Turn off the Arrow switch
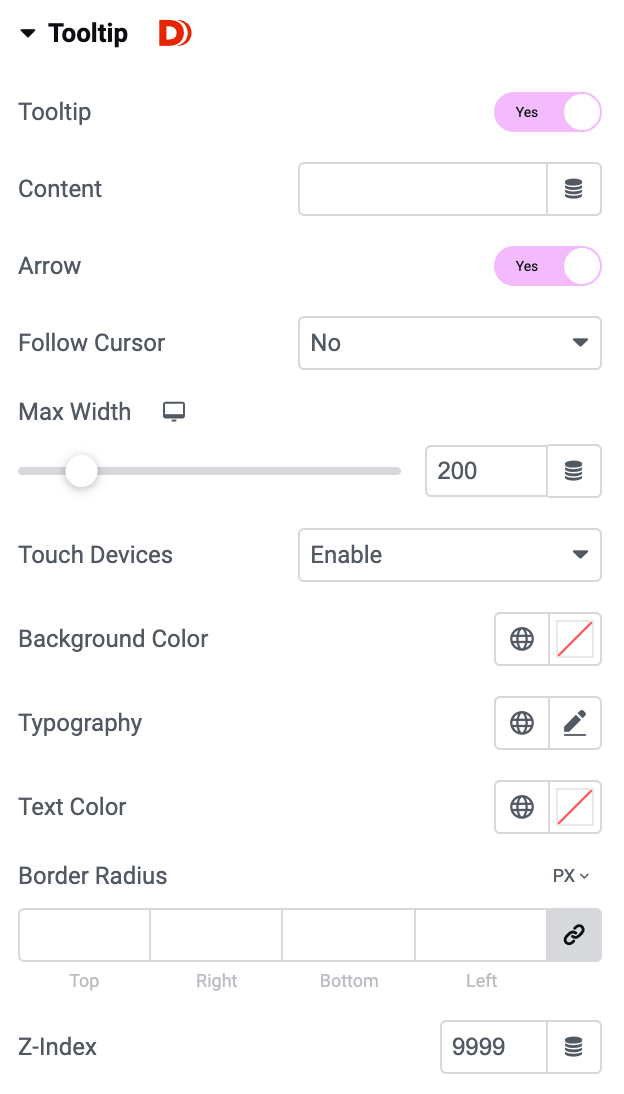The image size is (624, 1094). coord(548,266)
